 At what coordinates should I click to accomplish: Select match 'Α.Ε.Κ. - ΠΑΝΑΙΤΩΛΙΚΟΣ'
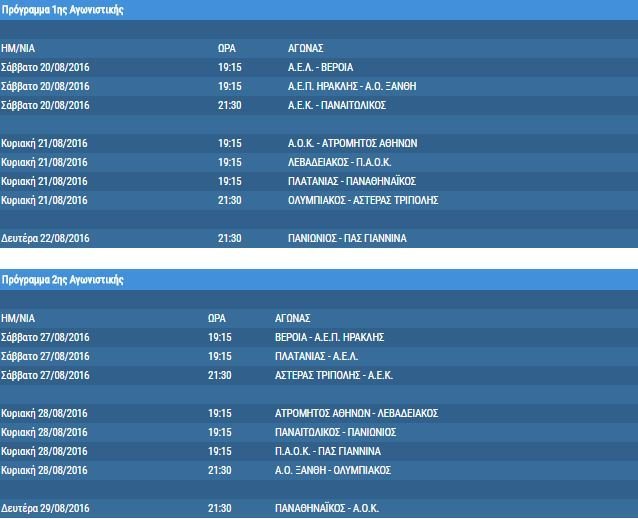click(336, 105)
